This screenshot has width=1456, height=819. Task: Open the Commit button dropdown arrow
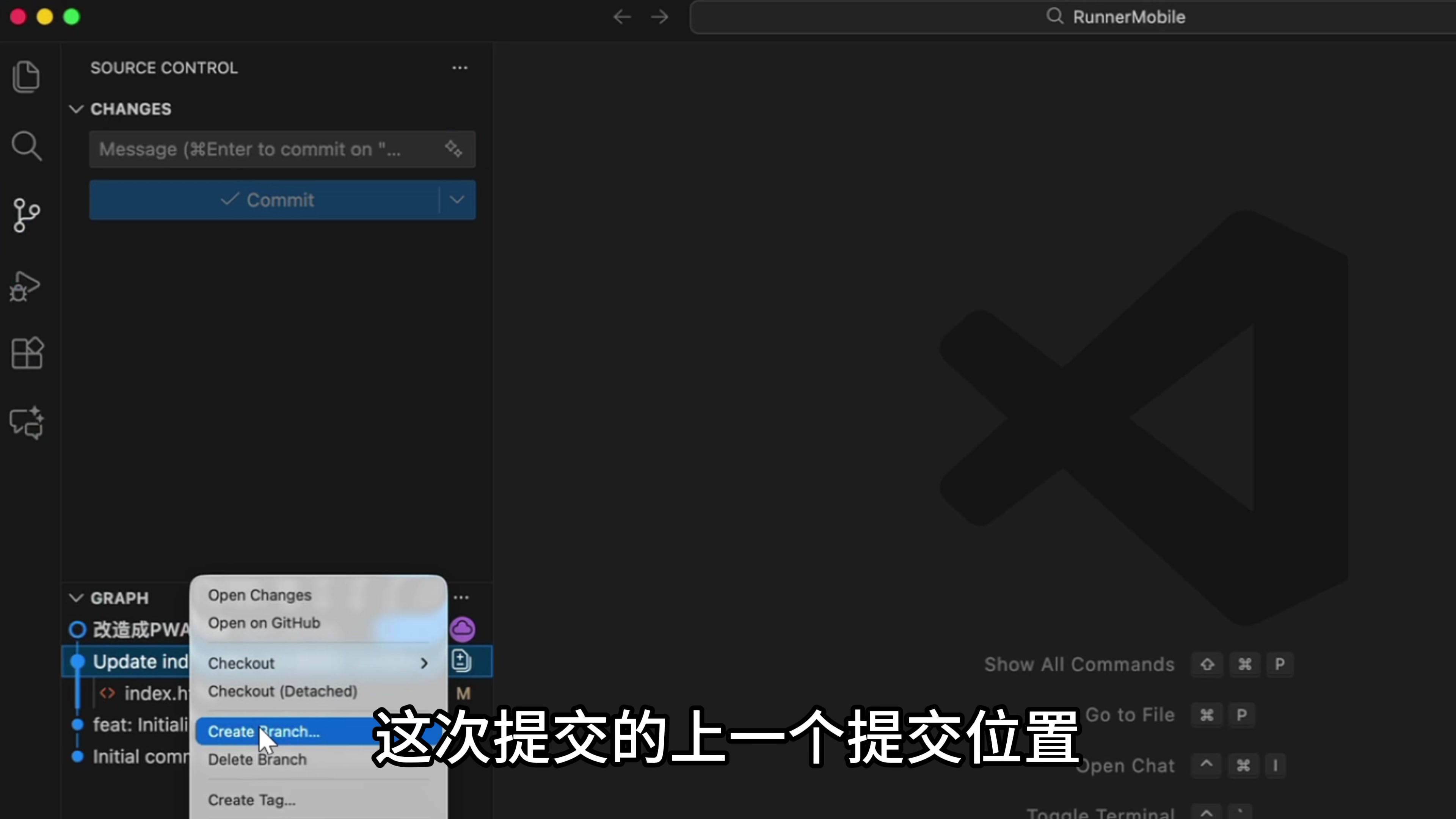click(457, 200)
